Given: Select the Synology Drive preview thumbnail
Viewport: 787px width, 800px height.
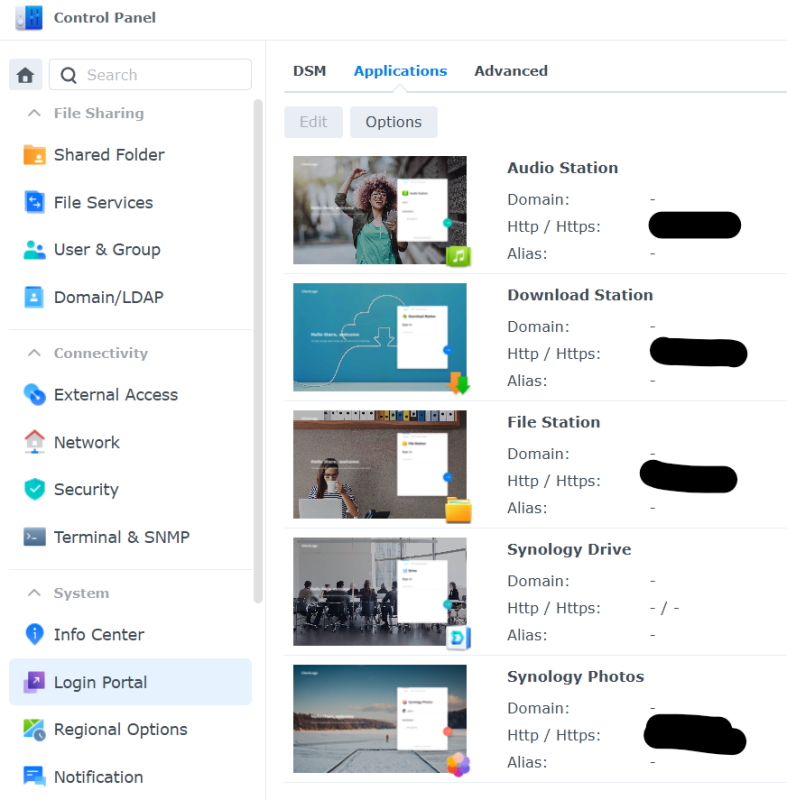Looking at the screenshot, I should (x=379, y=591).
